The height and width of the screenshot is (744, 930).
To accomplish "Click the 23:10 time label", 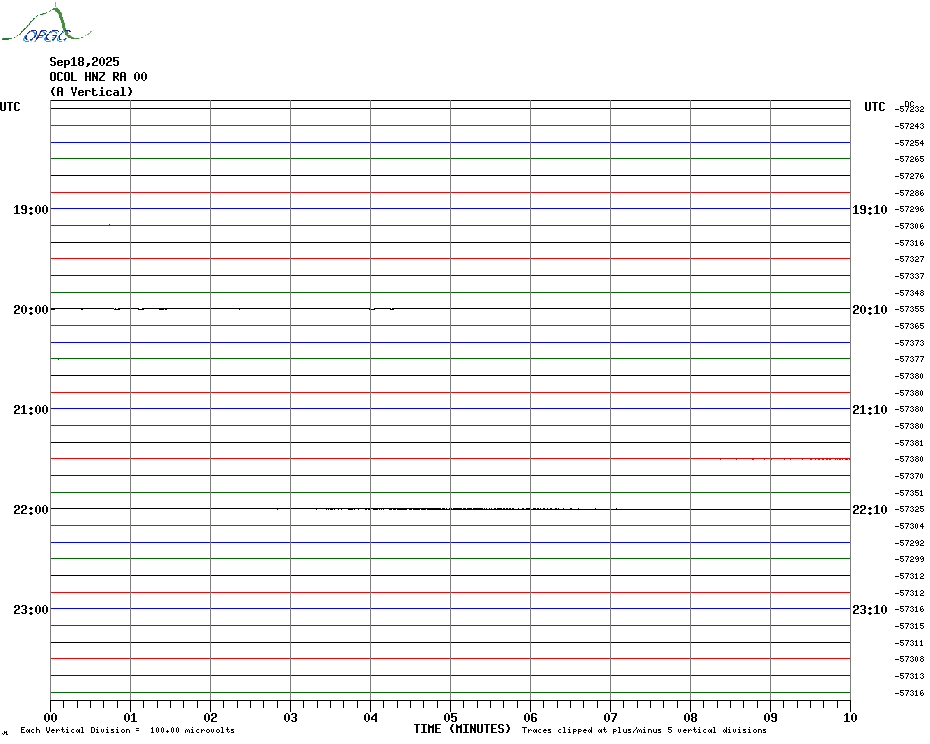I will pyautogui.click(x=870, y=609).
